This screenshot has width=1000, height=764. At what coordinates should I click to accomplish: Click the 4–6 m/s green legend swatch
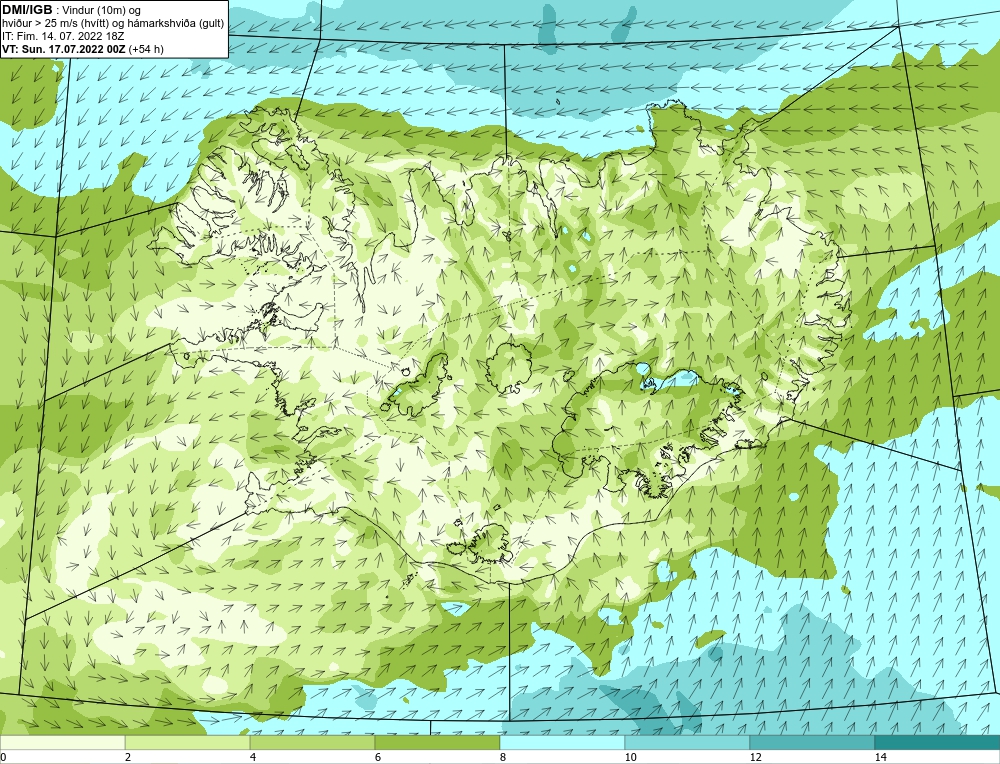(x=312, y=742)
